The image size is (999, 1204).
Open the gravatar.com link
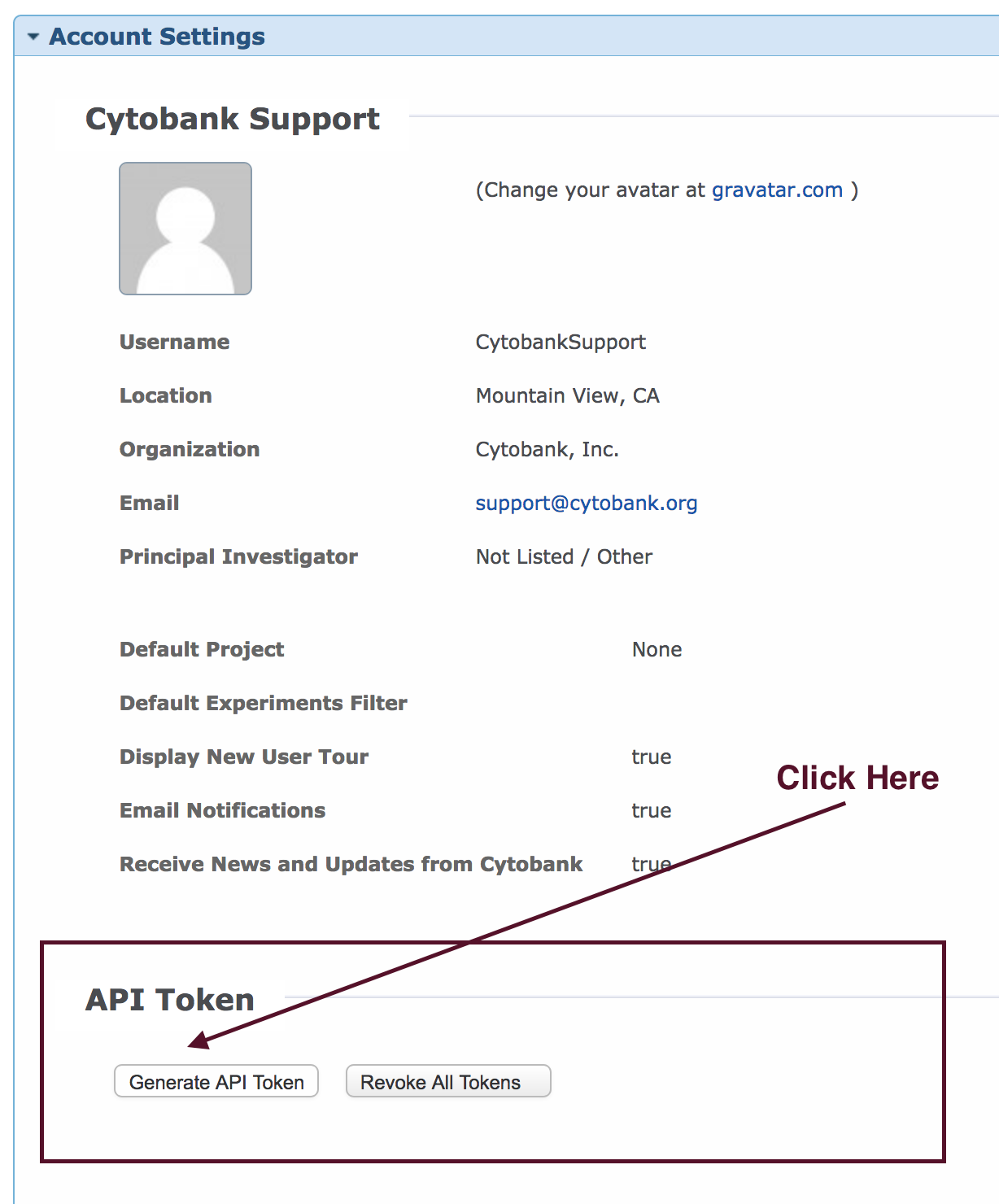777,190
